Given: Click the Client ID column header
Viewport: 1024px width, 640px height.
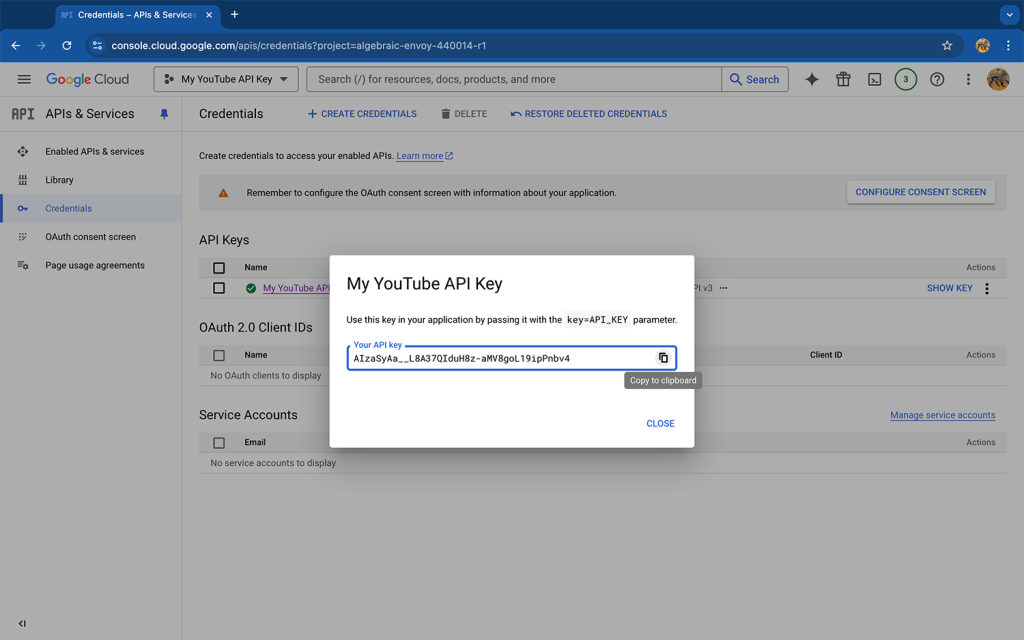Looking at the screenshot, I should coord(826,355).
